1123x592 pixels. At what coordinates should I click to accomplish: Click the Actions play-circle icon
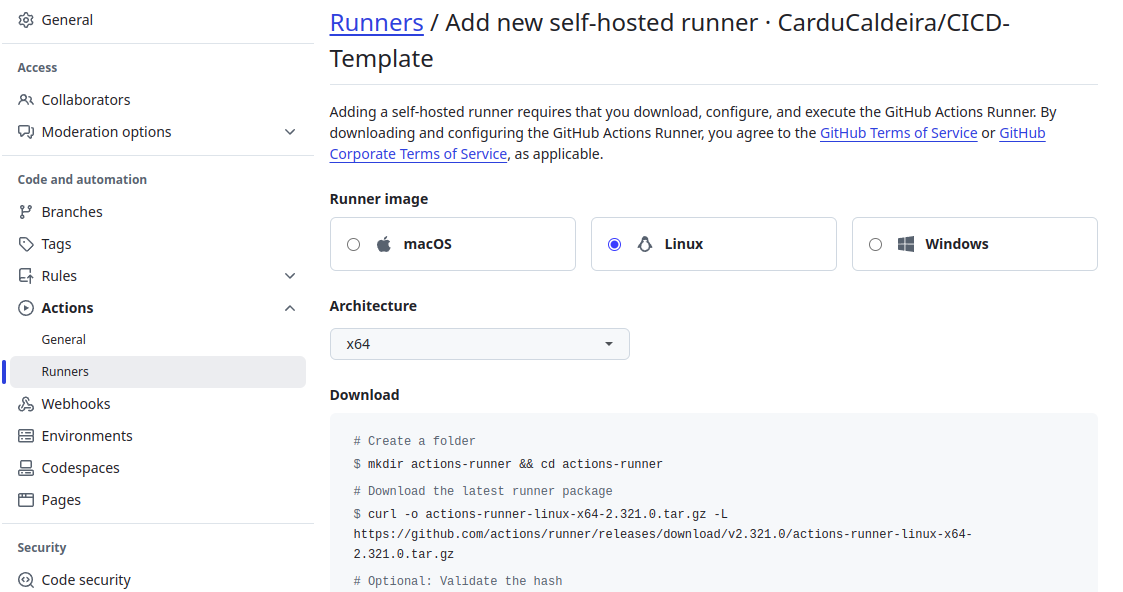click(x=26, y=308)
